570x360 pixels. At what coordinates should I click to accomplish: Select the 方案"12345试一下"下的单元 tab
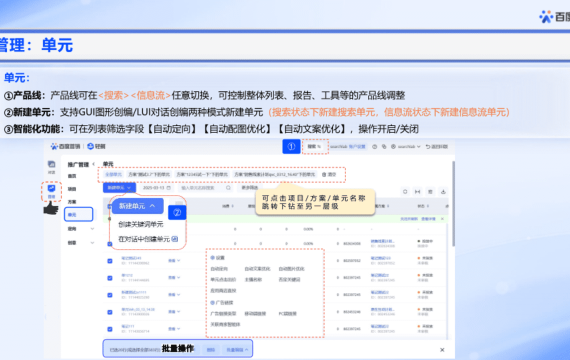coord(202,175)
